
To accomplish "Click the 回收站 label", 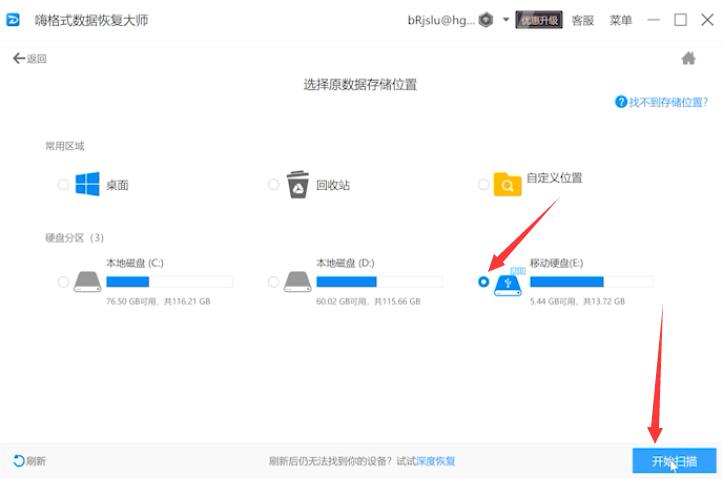I will (333, 185).
